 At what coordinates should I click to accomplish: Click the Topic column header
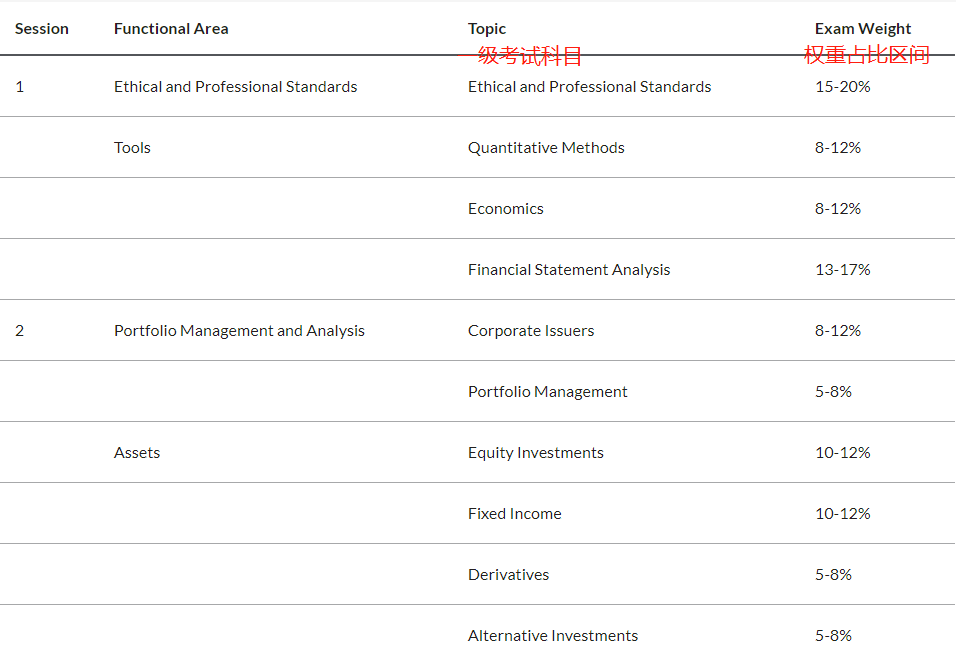pyautogui.click(x=487, y=29)
